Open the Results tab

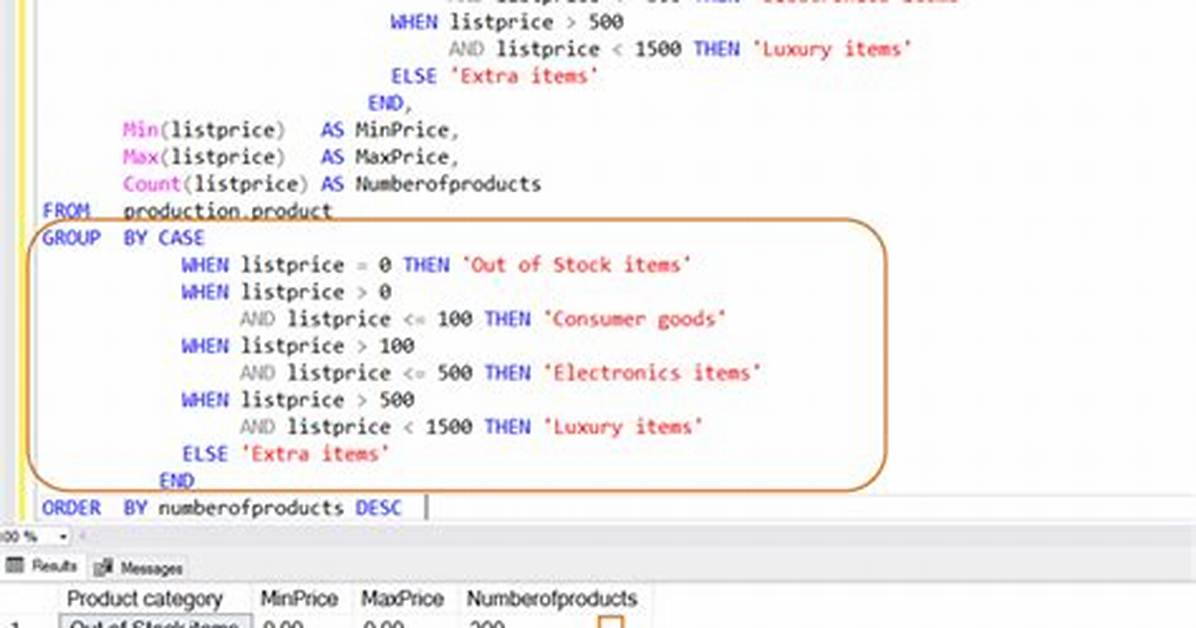pos(42,565)
